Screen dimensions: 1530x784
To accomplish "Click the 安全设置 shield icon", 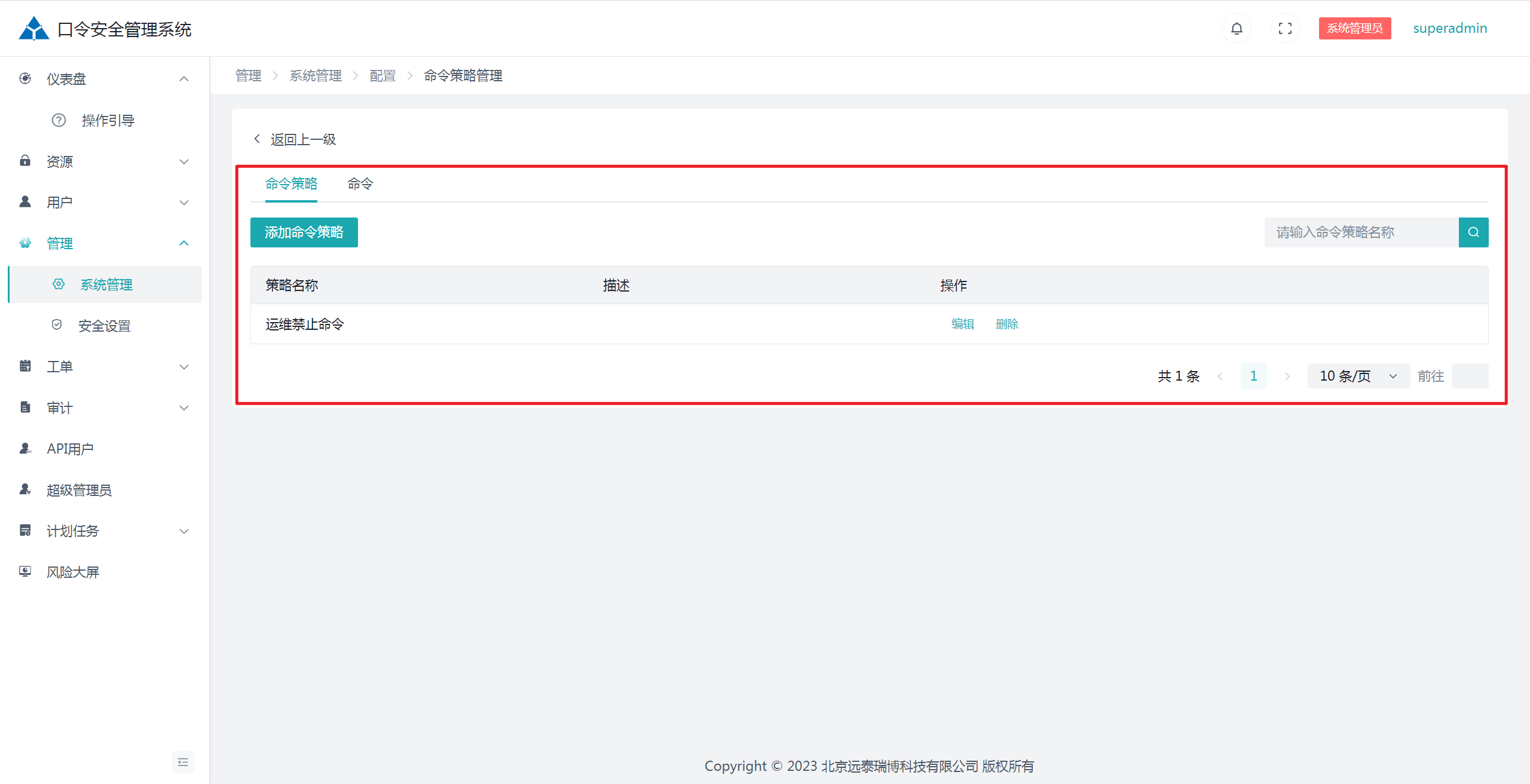I will [57, 325].
